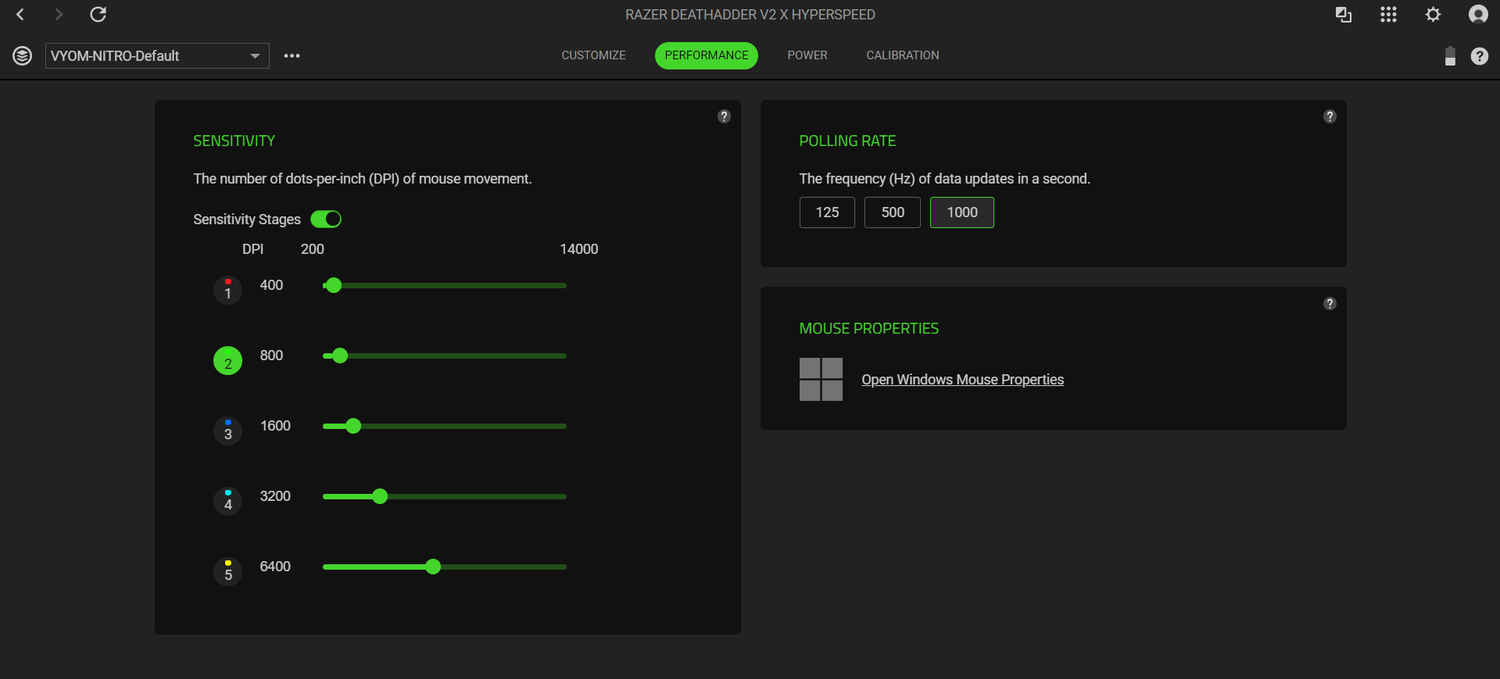1500x679 pixels.
Task: Click the profile layers icon beside the dropdown
Action: (22, 56)
